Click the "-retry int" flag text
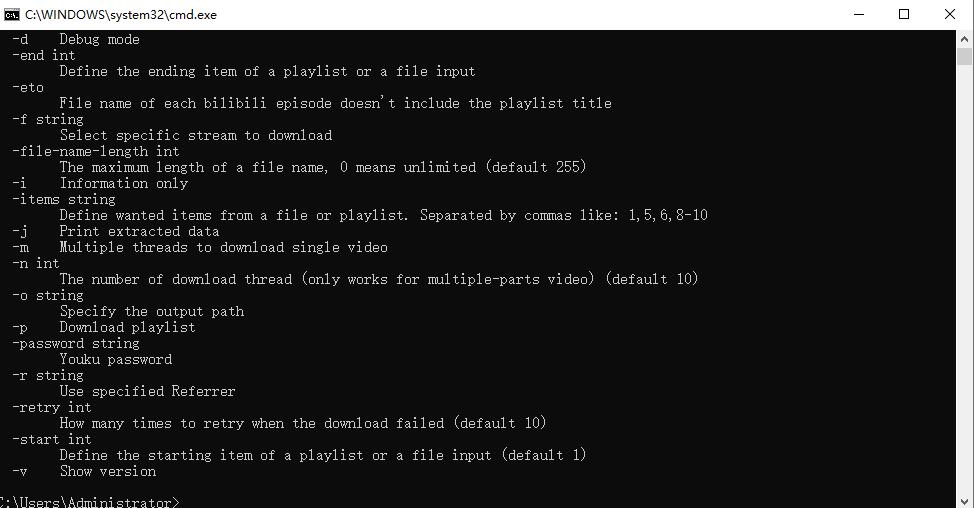 (x=52, y=408)
